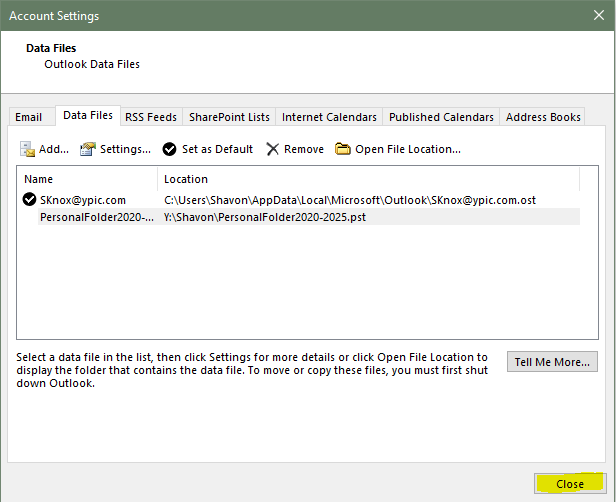Open the RSS Feeds tab
Image resolution: width=616 pixels, height=502 pixels.
coord(151,117)
